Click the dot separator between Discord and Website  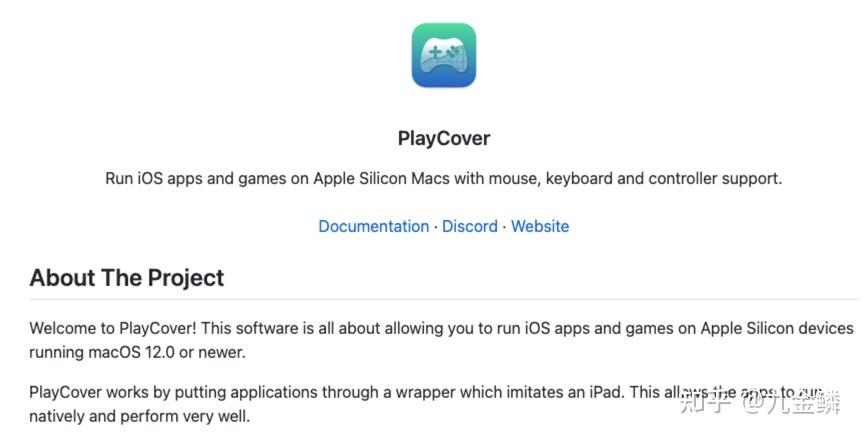coord(504,226)
